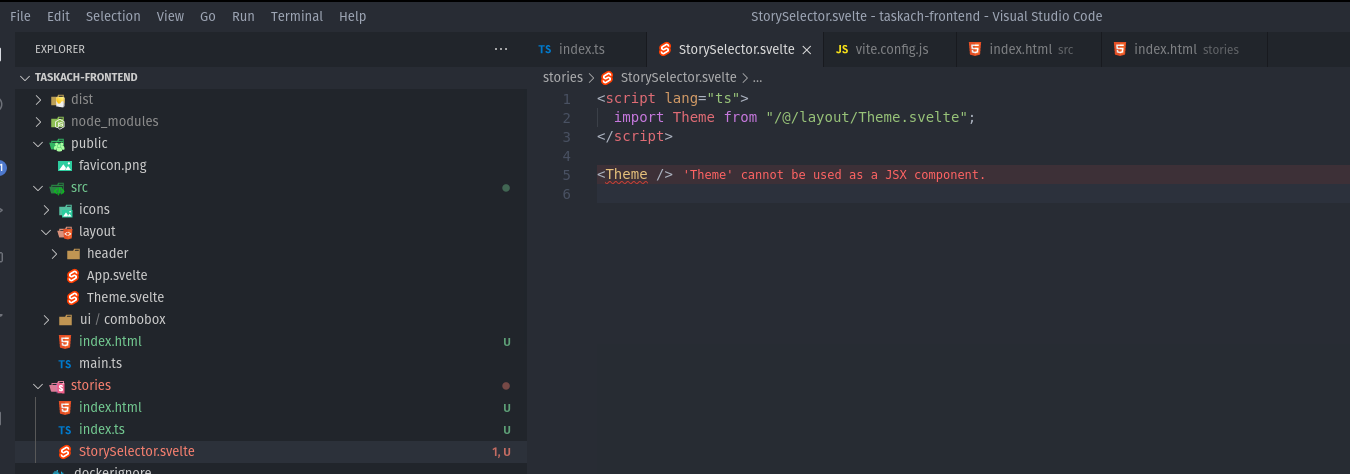Open the Go menu
The image size is (1350, 474).
point(207,16)
